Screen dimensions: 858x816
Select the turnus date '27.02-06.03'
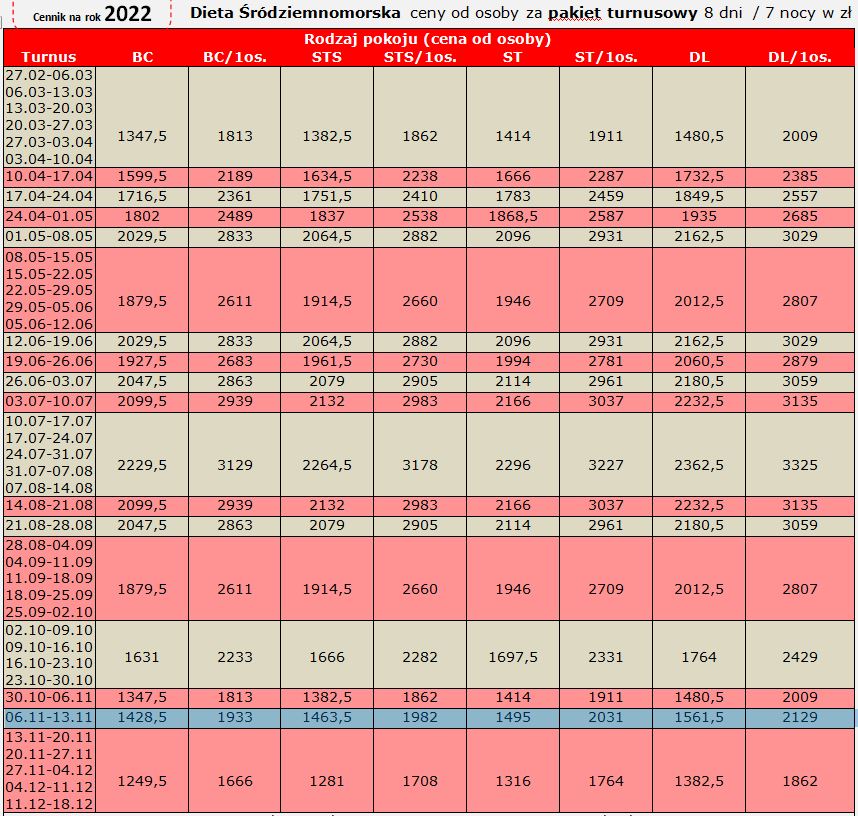coord(49,75)
